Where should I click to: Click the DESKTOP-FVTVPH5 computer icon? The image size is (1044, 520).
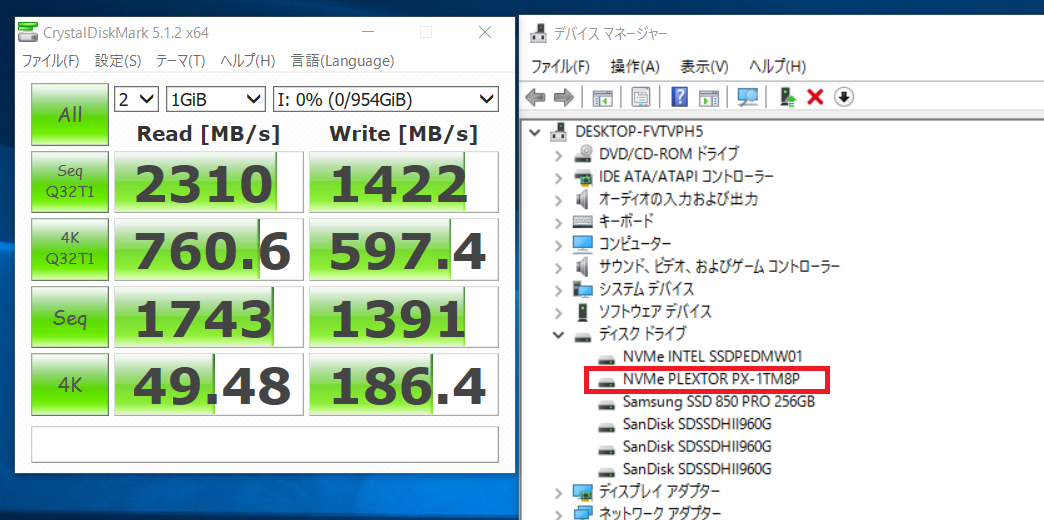[x=559, y=132]
